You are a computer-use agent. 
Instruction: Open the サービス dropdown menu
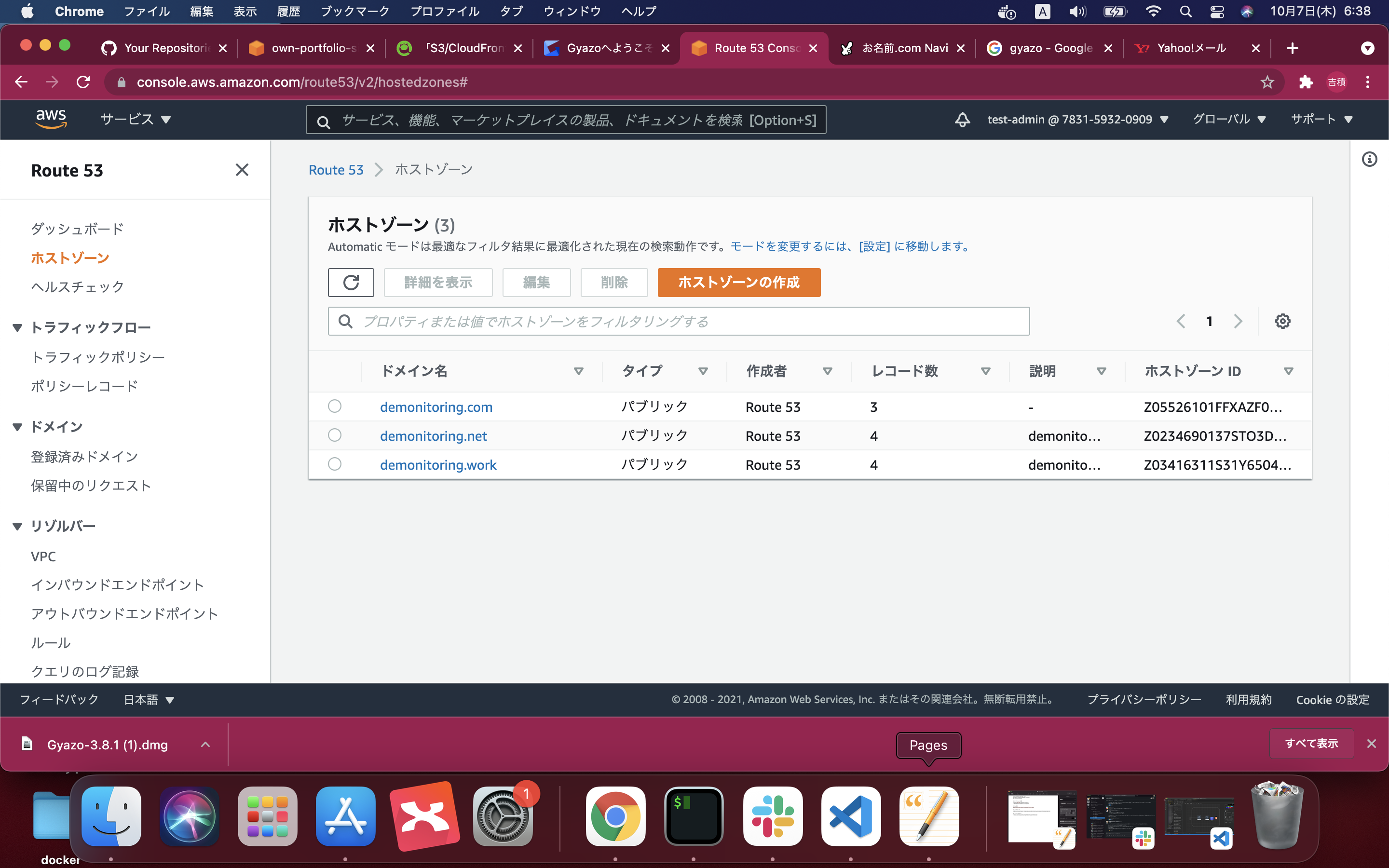point(135,119)
